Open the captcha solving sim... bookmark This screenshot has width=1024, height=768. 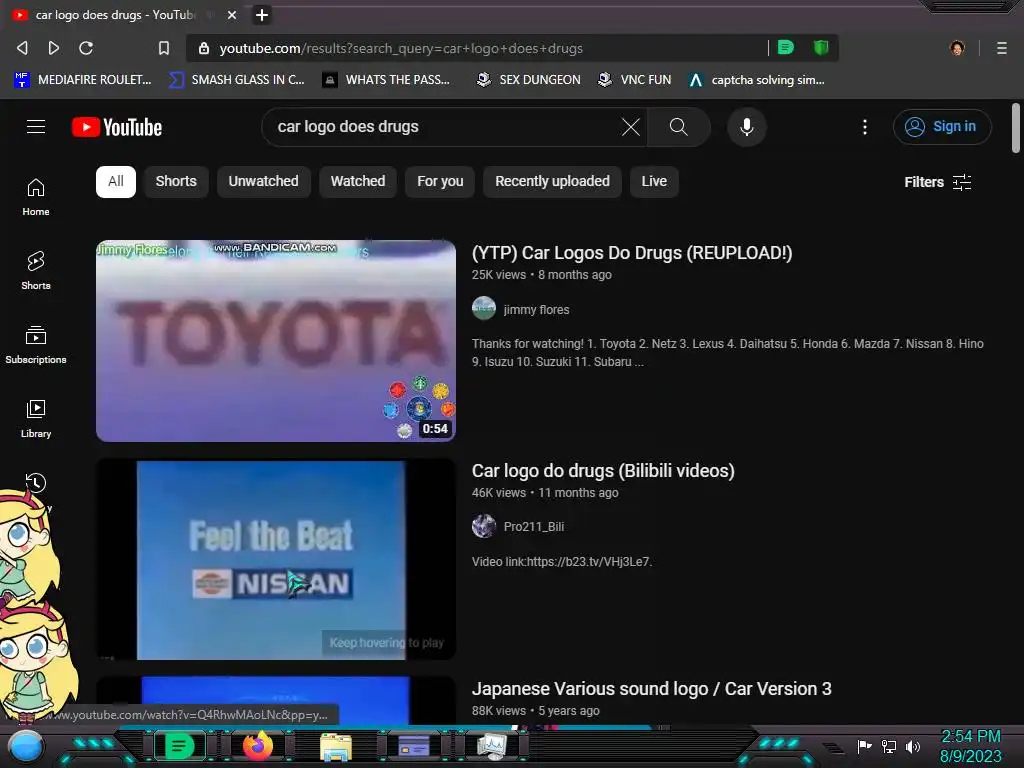click(756, 80)
